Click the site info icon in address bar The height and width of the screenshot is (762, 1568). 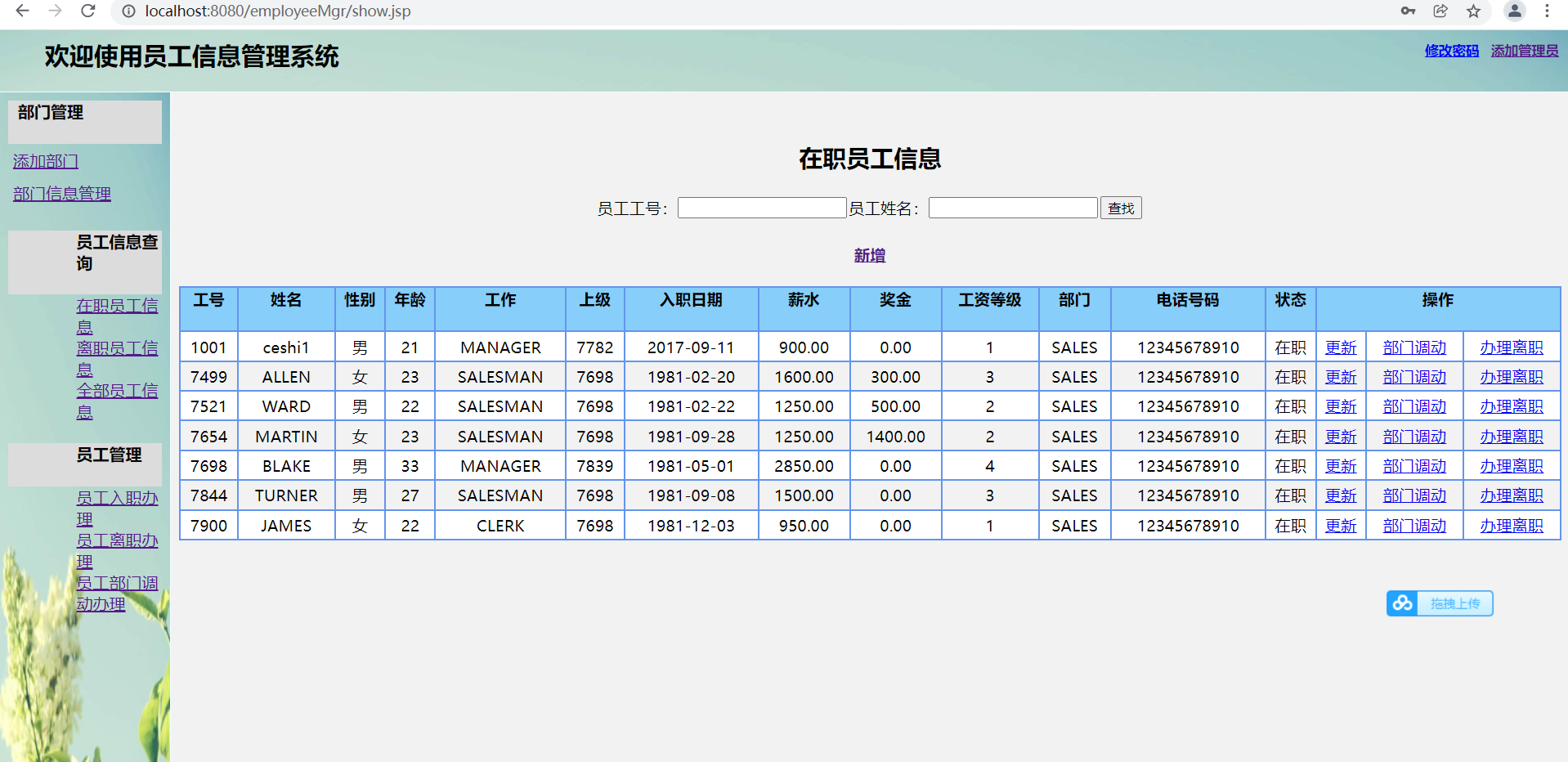128,11
